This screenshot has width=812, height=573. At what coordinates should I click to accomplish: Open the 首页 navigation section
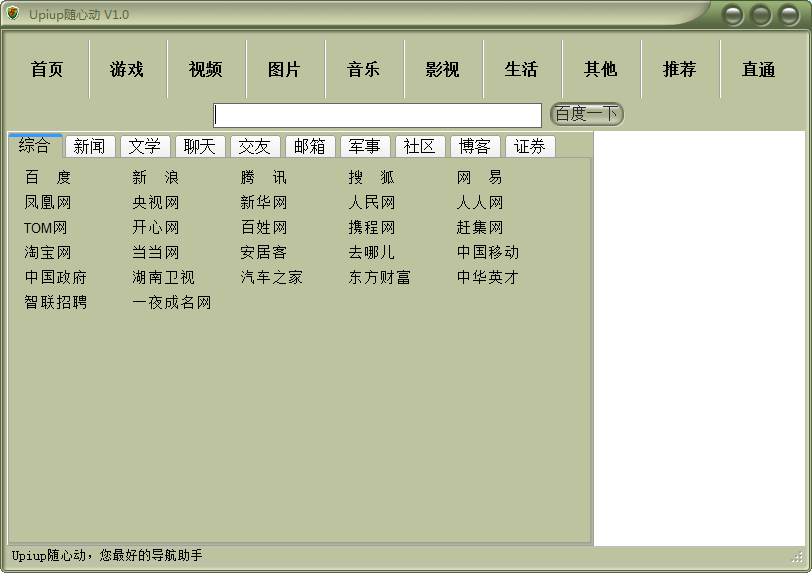(47, 69)
